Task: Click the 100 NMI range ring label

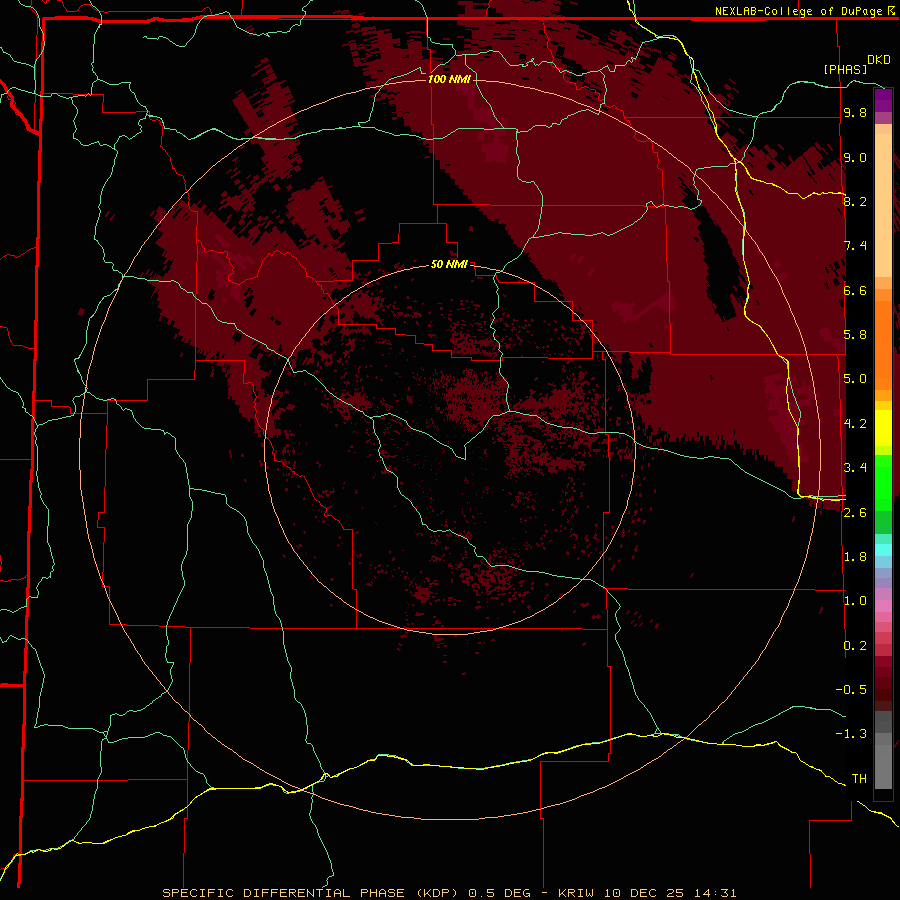Action: point(449,79)
